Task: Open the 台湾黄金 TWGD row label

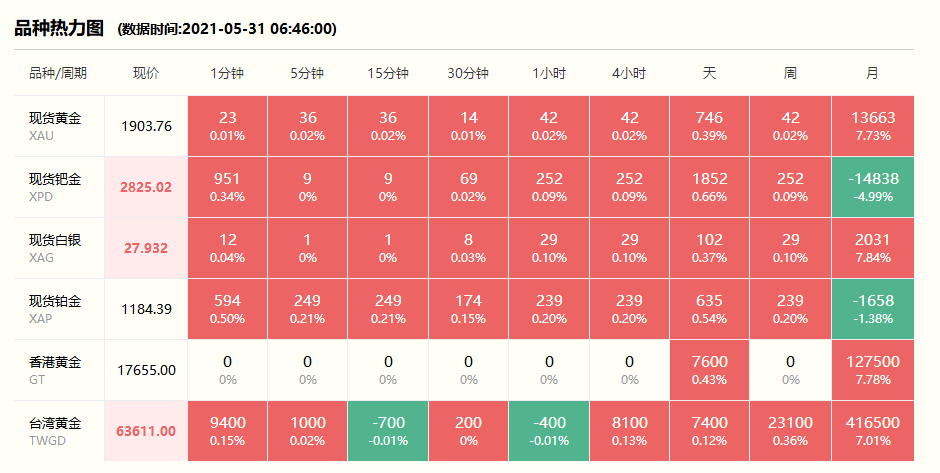Action: [x=55, y=431]
